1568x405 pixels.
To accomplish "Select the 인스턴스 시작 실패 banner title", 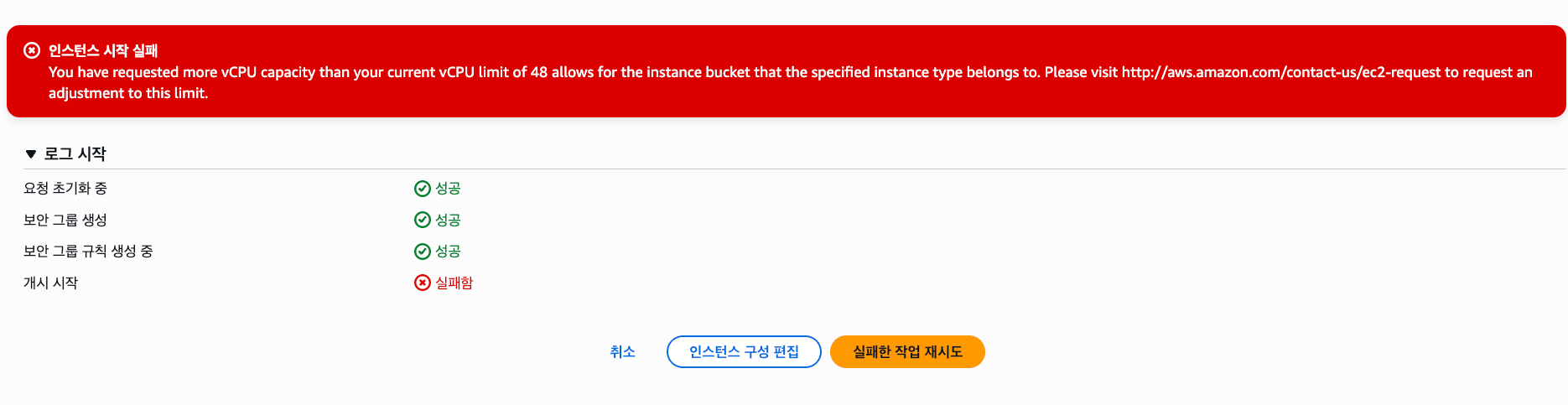I will point(103,50).
